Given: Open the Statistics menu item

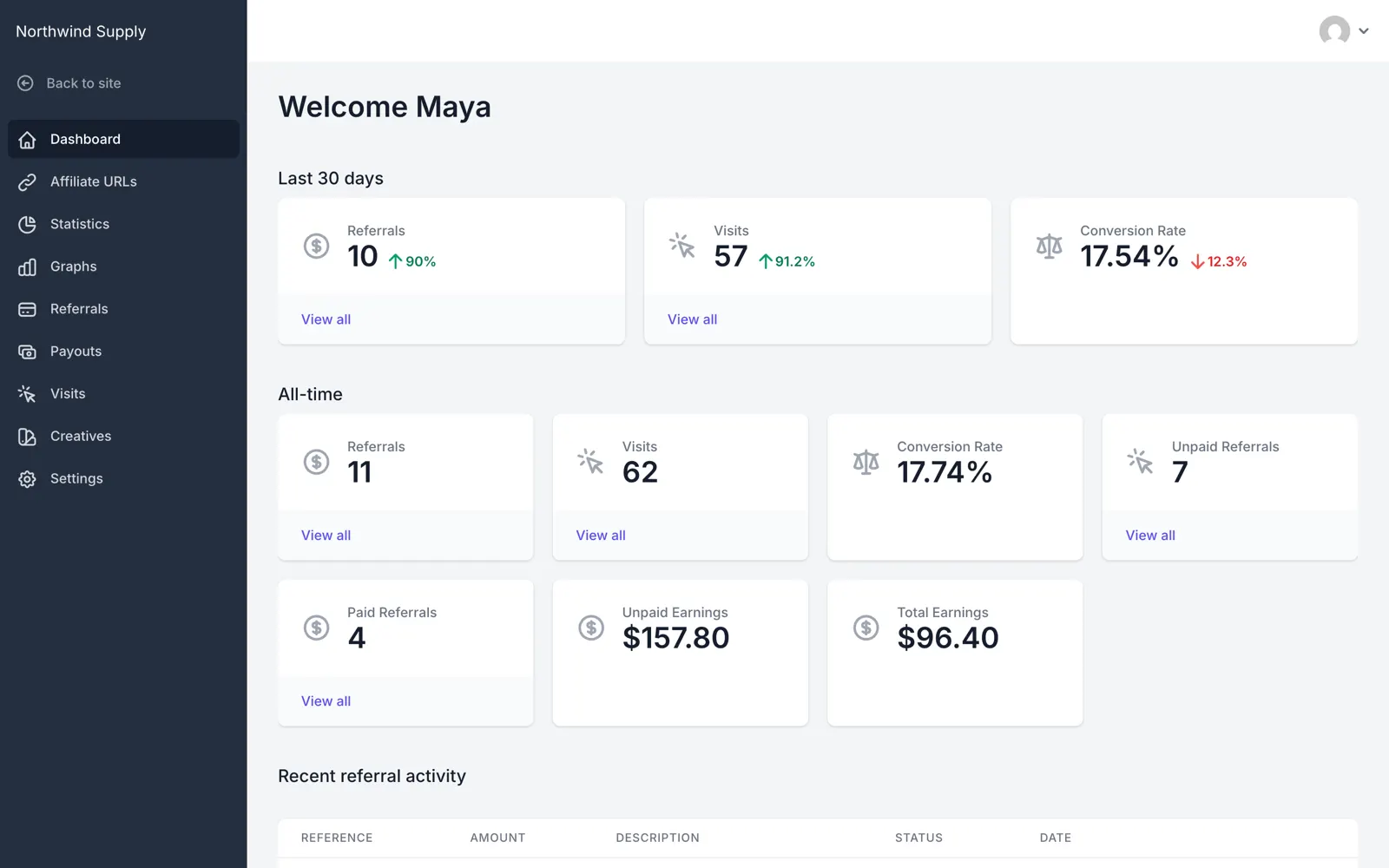Looking at the screenshot, I should 123,224.
